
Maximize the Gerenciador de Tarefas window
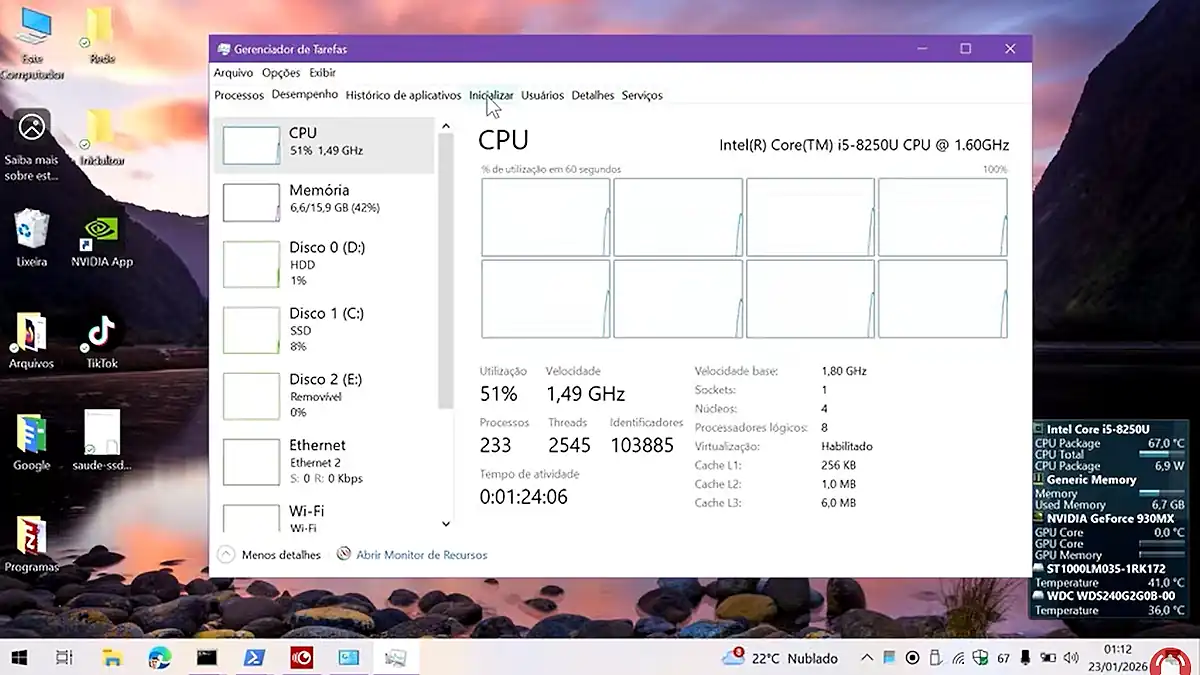click(965, 49)
